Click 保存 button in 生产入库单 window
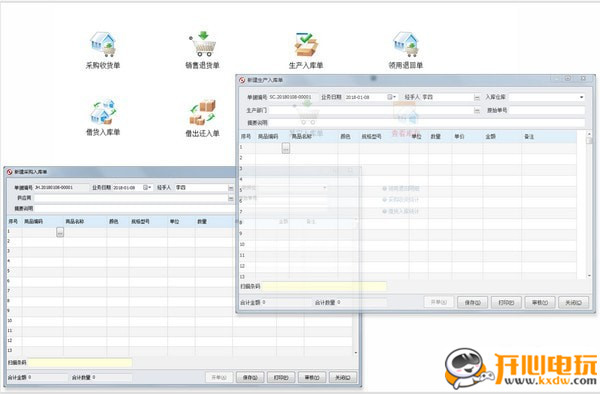Viewport: 600px width, 394px height. (472, 302)
